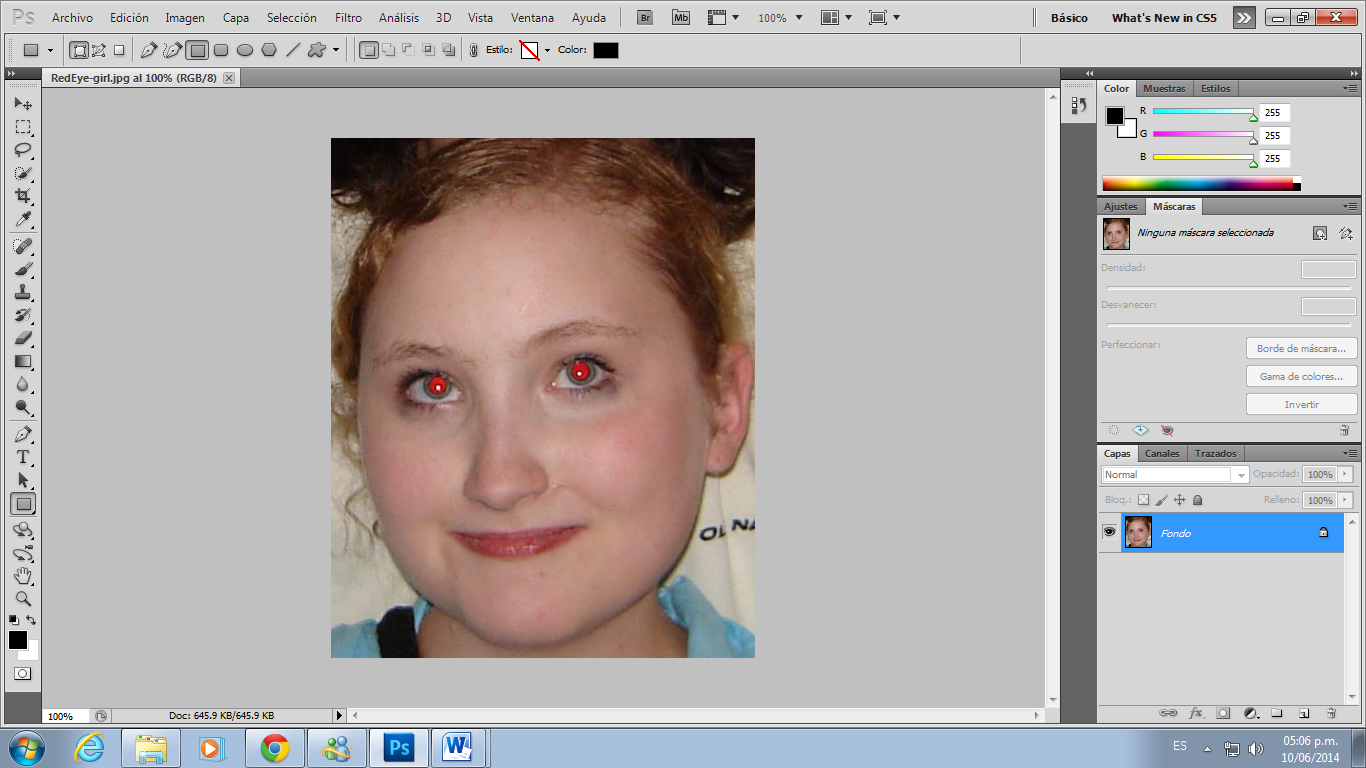
Task: Select the What's New in CS5 workspace
Action: coord(1164,18)
